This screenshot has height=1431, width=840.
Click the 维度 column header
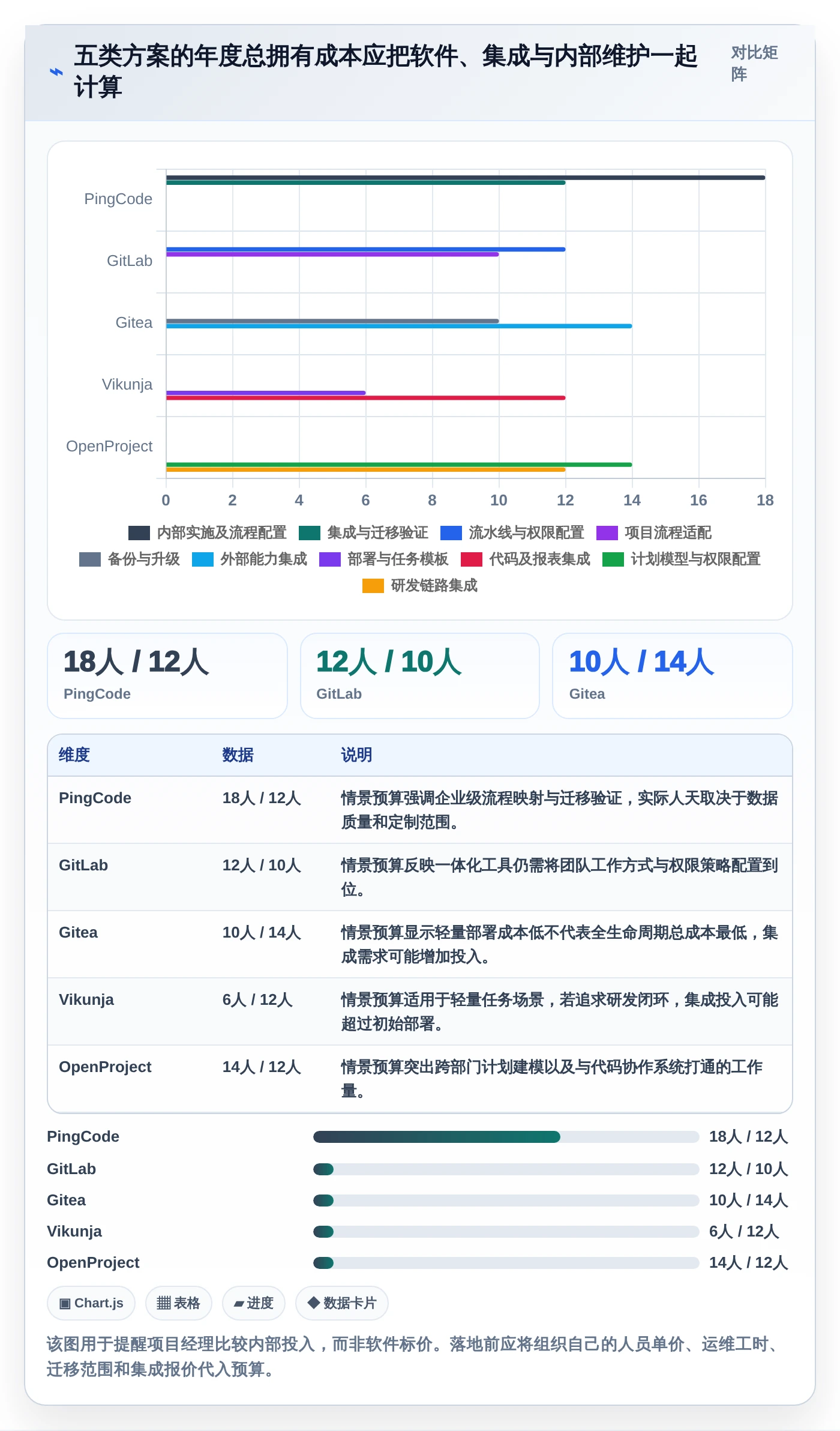point(74,755)
